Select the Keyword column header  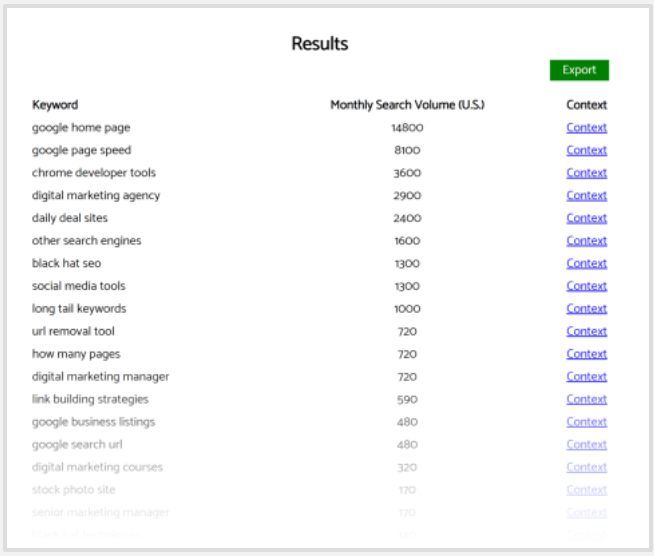coord(55,105)
